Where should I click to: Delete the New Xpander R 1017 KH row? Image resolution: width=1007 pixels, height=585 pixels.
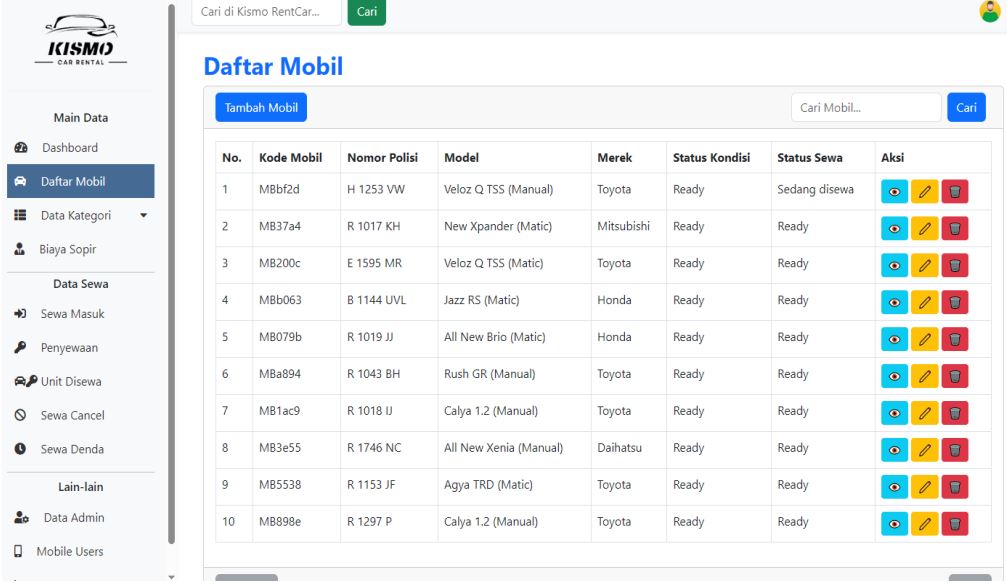tap(955, 229)
